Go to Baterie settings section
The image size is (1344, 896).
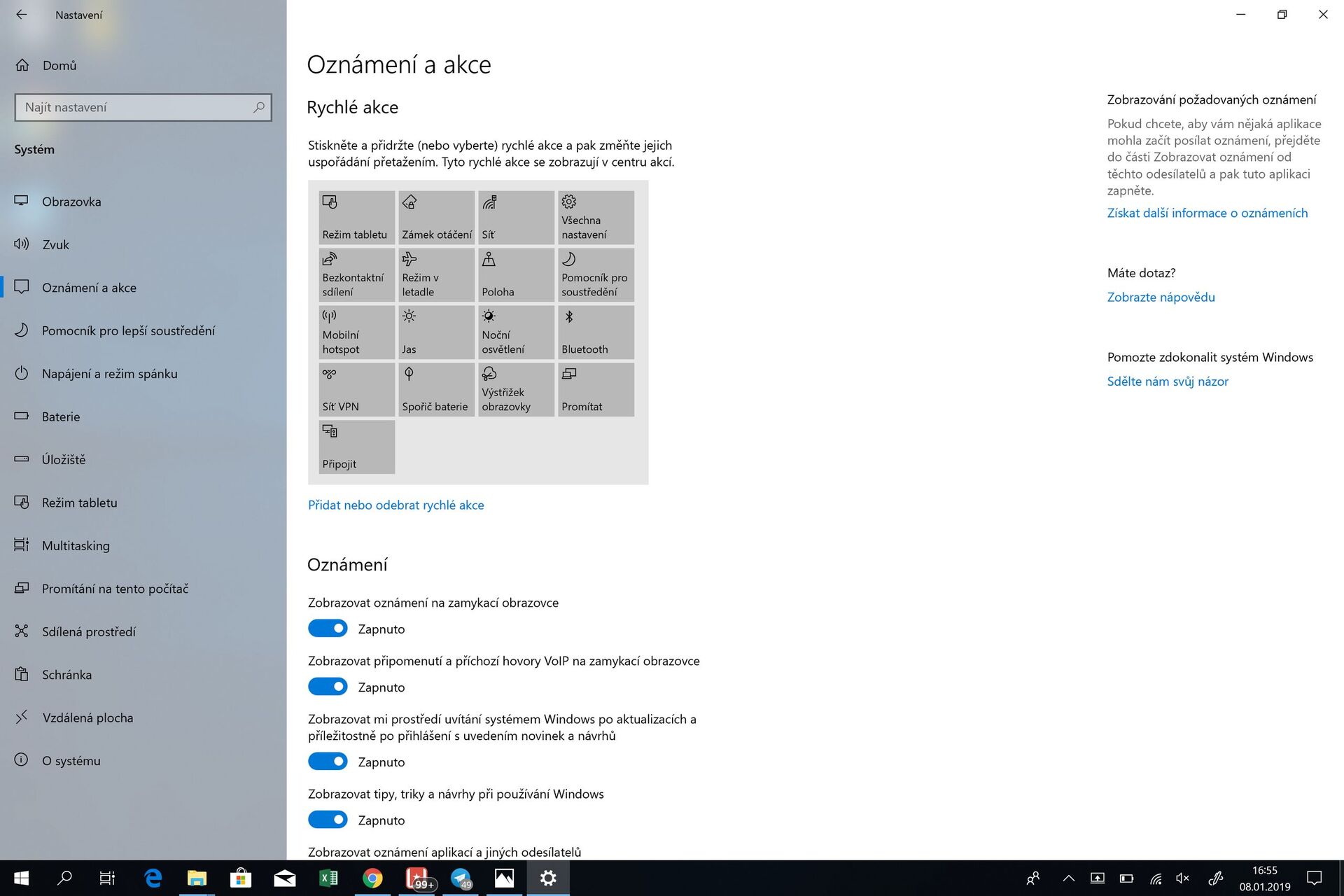[x=60, y=416]
